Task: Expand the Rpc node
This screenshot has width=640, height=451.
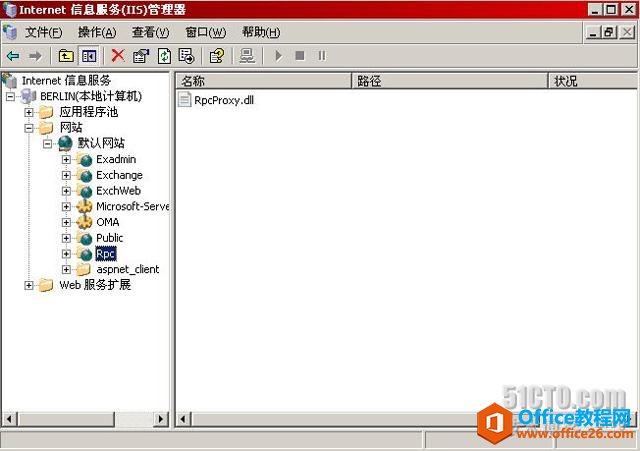Action: click(66, 254)
